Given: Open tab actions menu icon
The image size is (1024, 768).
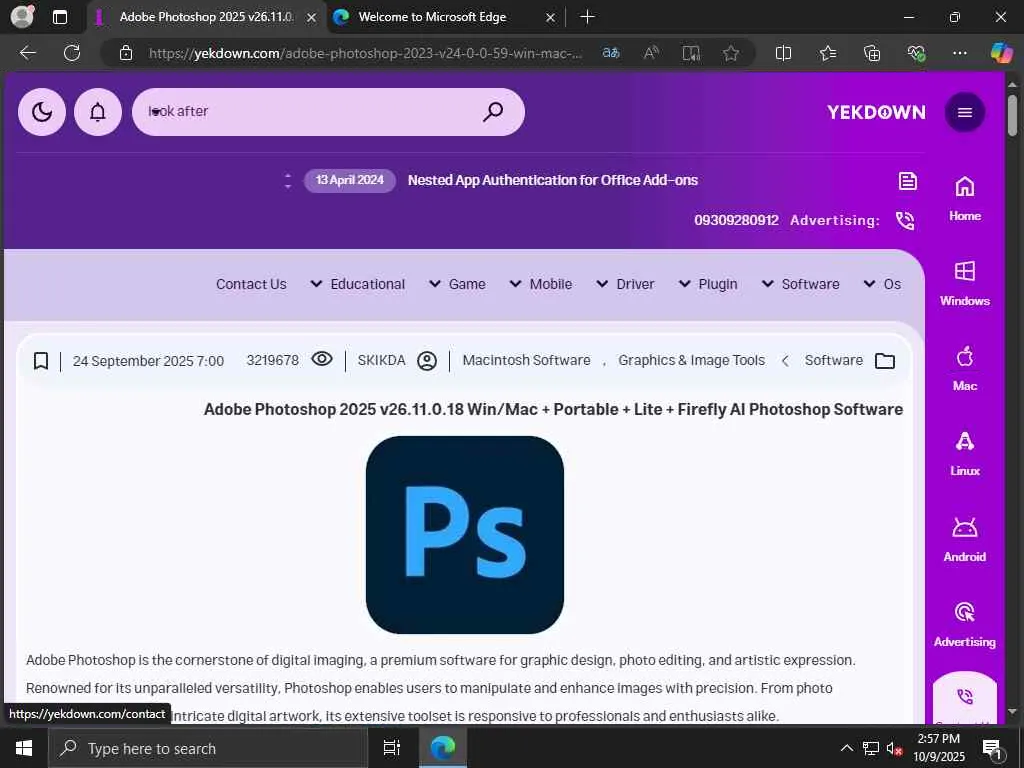Looking at the screenshot, I should pyautogui.click(x=60, y=17).
